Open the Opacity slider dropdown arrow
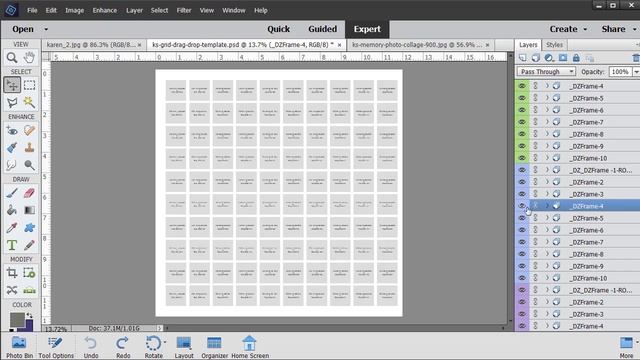Image resolution: width=640 pixels, height=360 pixels. [636, 72]
